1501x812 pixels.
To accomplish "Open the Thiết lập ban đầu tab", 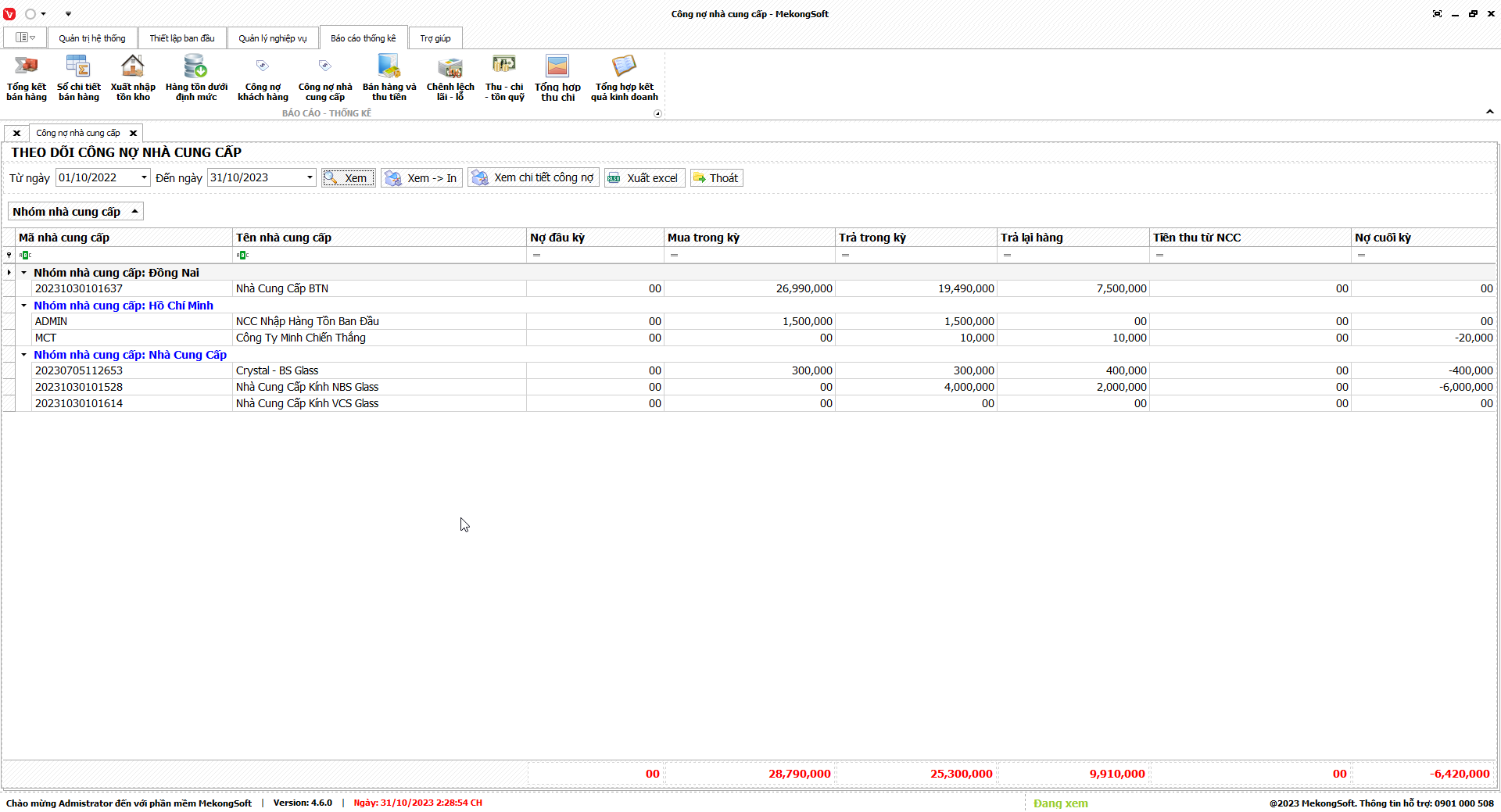I will (x=181, y=38).
